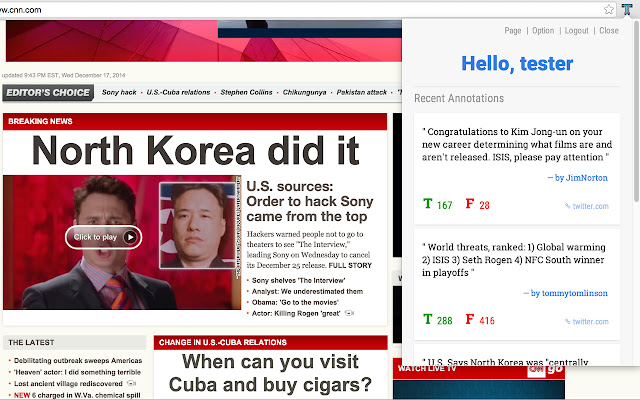Open When can you visit Cuba headline

pyautogui.click(x=270, y=373)
